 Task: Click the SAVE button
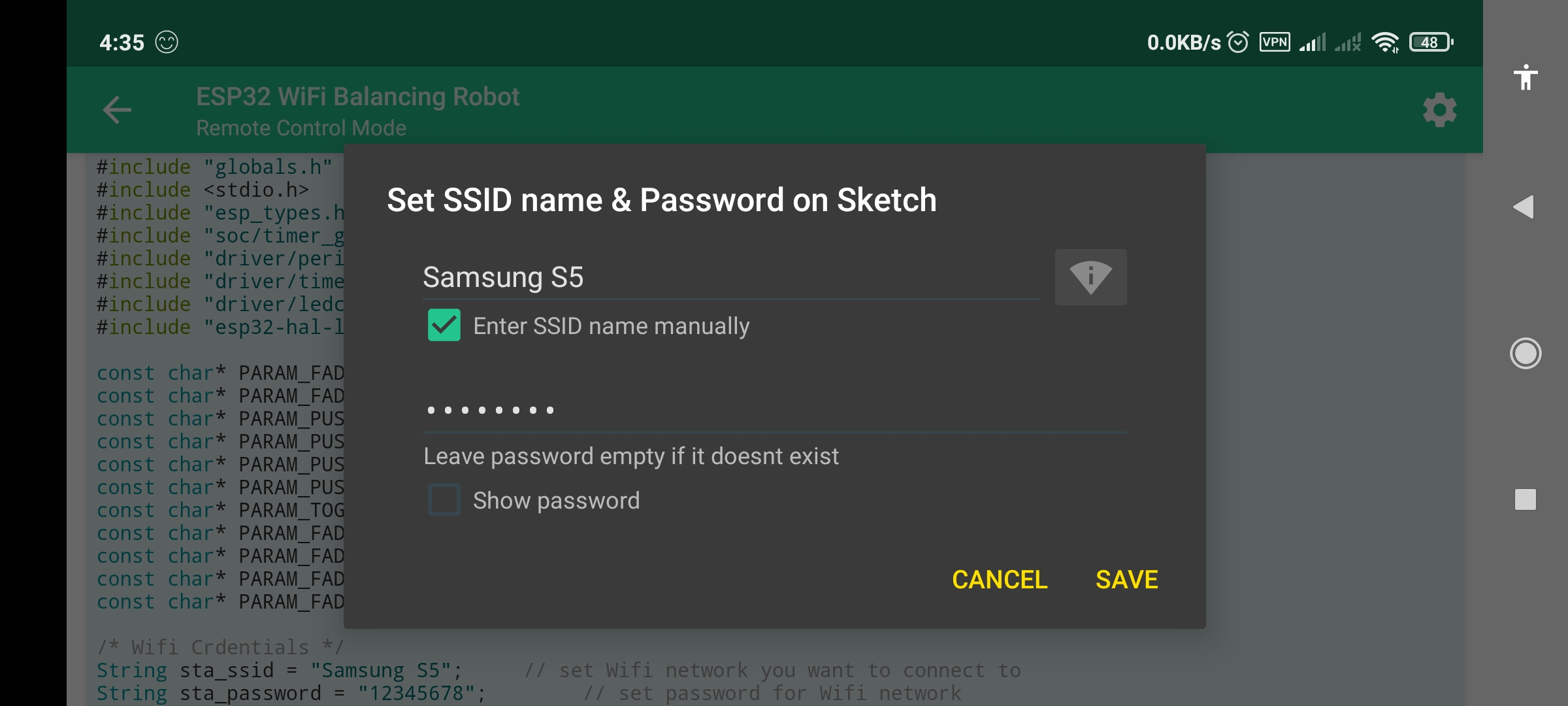1127,580
